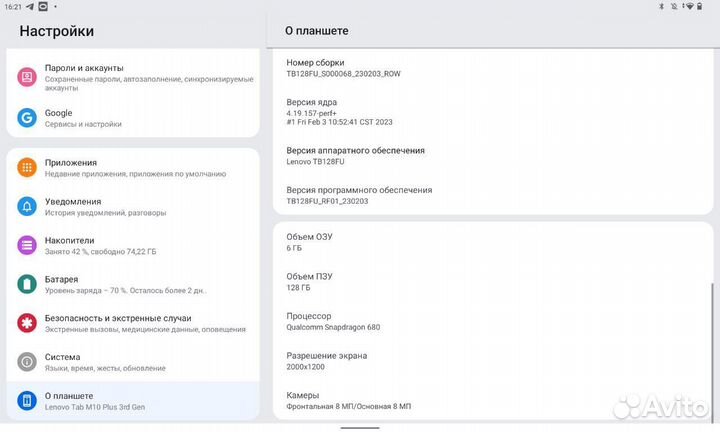Tap the Уведомления bell icon
720x432 pixels.
pyautogui.click(x=27, y=206)
